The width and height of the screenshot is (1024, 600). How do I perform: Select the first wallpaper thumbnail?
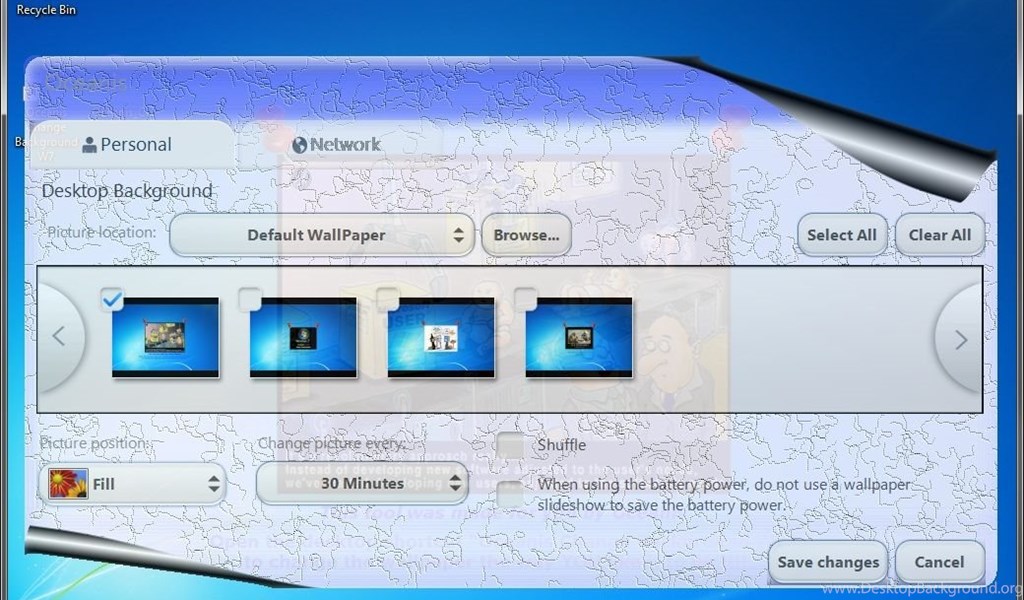tap(165, 338)
